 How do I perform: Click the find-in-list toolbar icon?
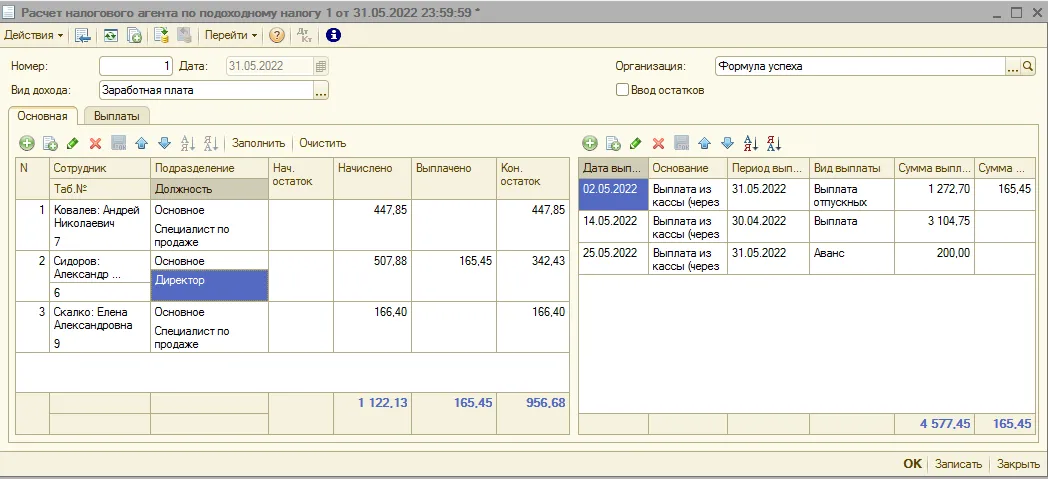coord(83,35)
